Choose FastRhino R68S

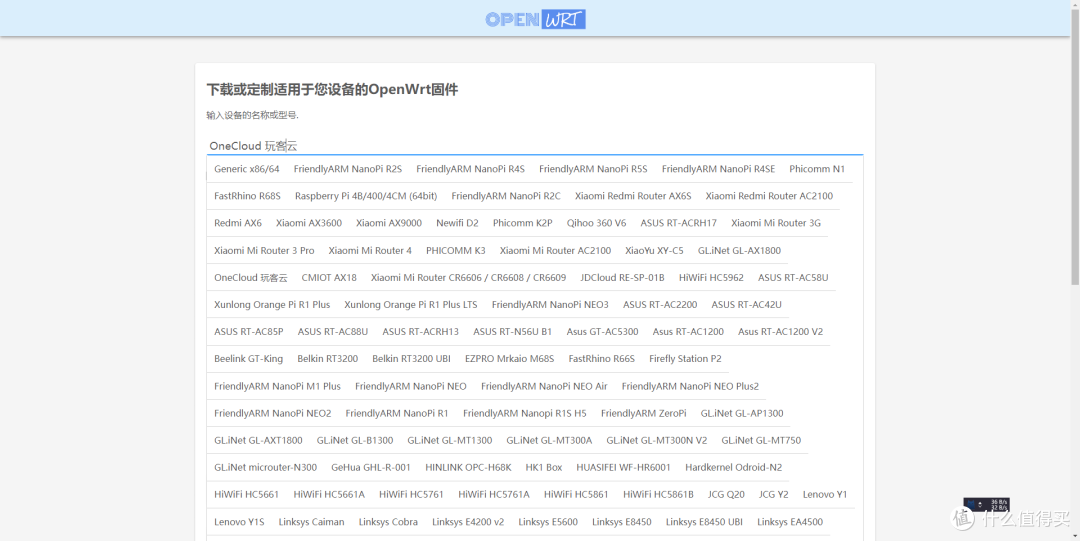point(247,196)
